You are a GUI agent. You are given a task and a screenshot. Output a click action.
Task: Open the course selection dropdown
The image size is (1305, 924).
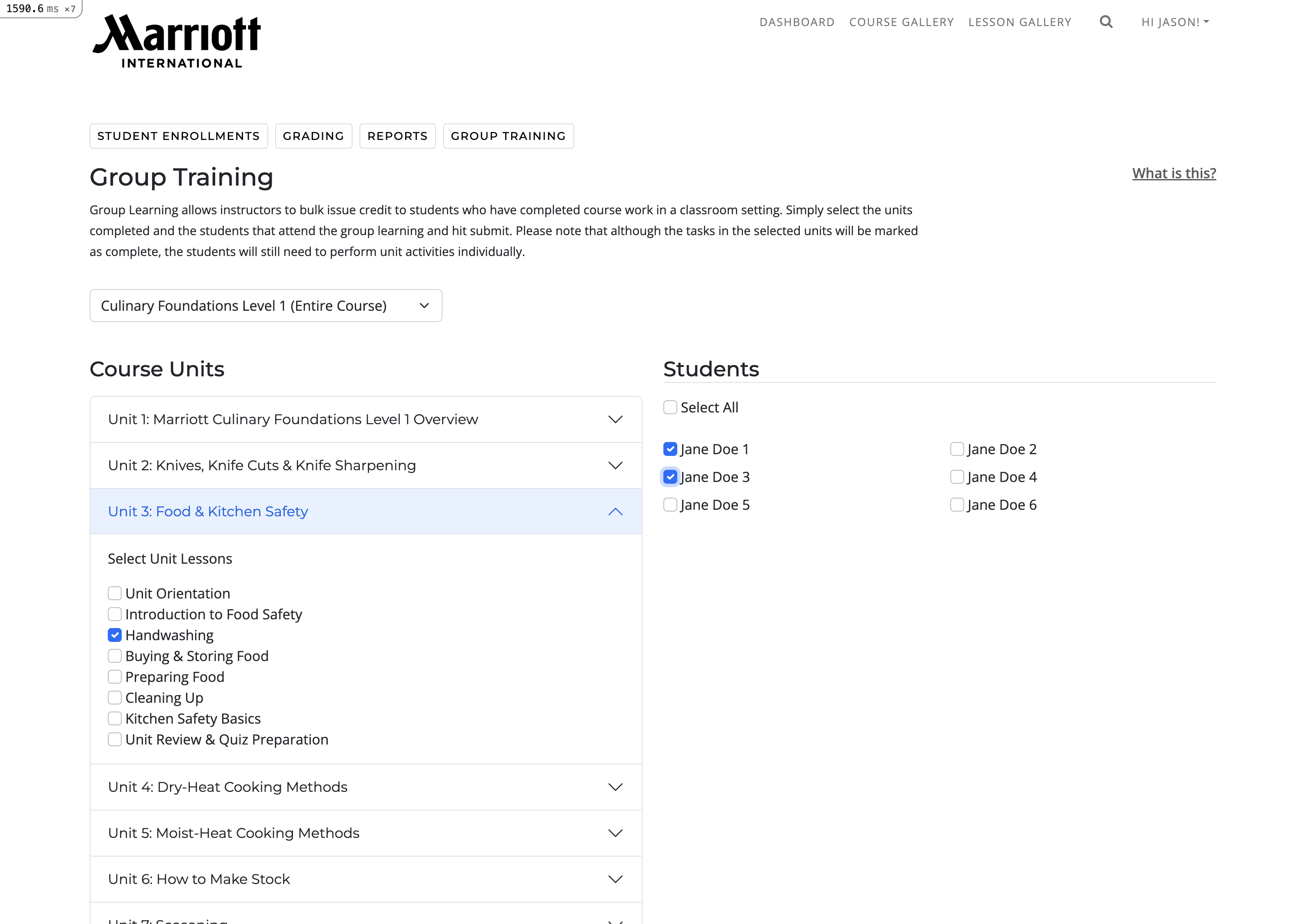click(x=265, y=306)
